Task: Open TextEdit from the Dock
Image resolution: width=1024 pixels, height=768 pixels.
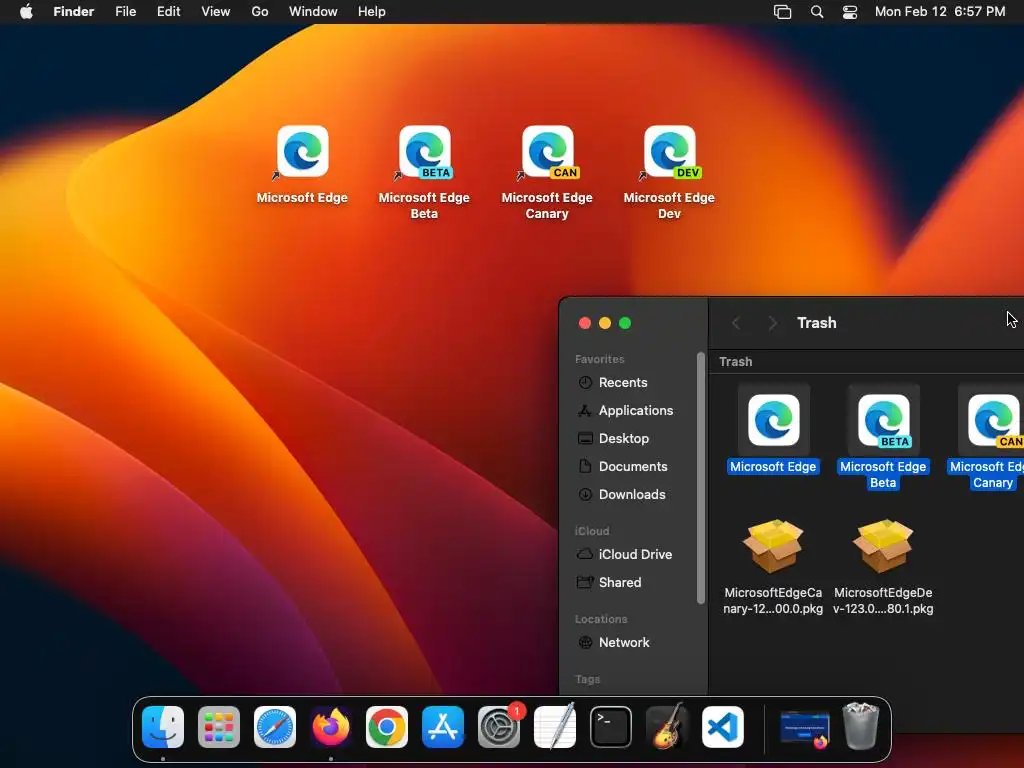Action: point(555,727)
